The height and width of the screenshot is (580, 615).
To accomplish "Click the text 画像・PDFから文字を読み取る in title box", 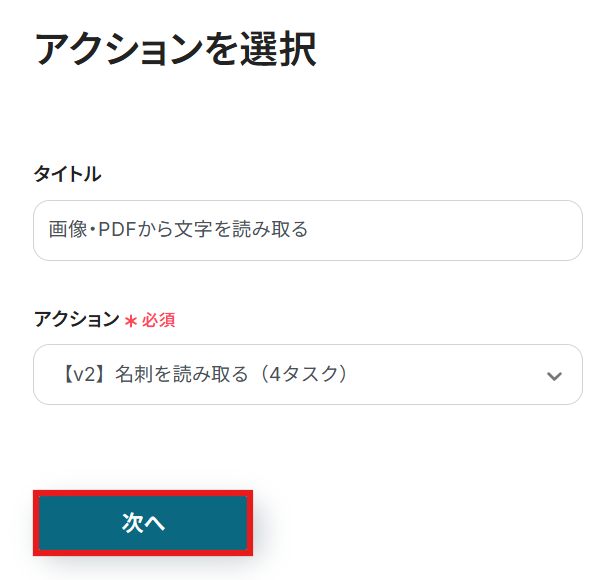I will click(x=178, y=230).
